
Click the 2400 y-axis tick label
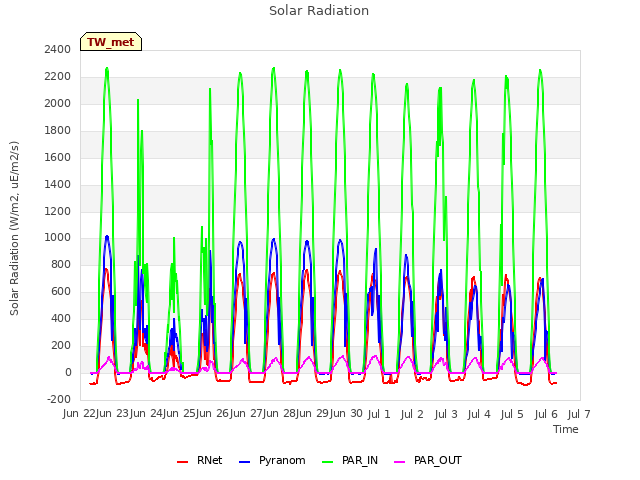pos(58,49)
